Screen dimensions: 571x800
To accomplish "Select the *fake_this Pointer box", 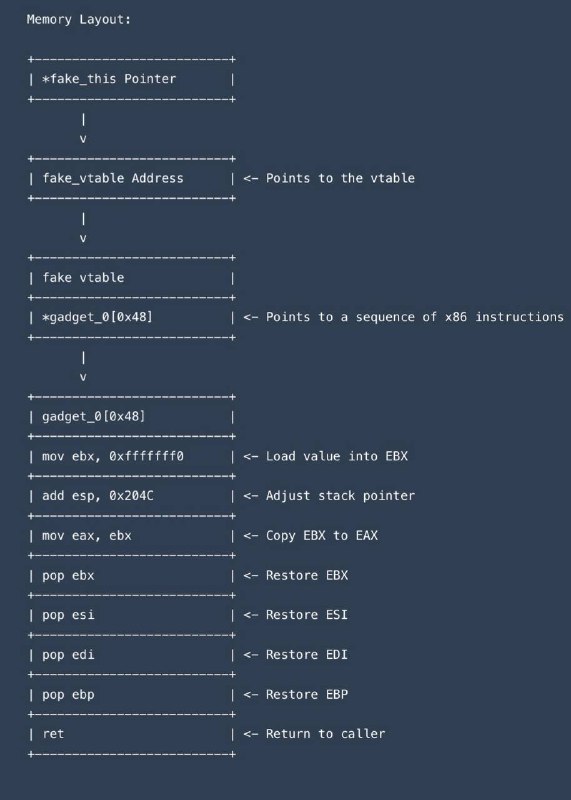I will pos(132,79).
